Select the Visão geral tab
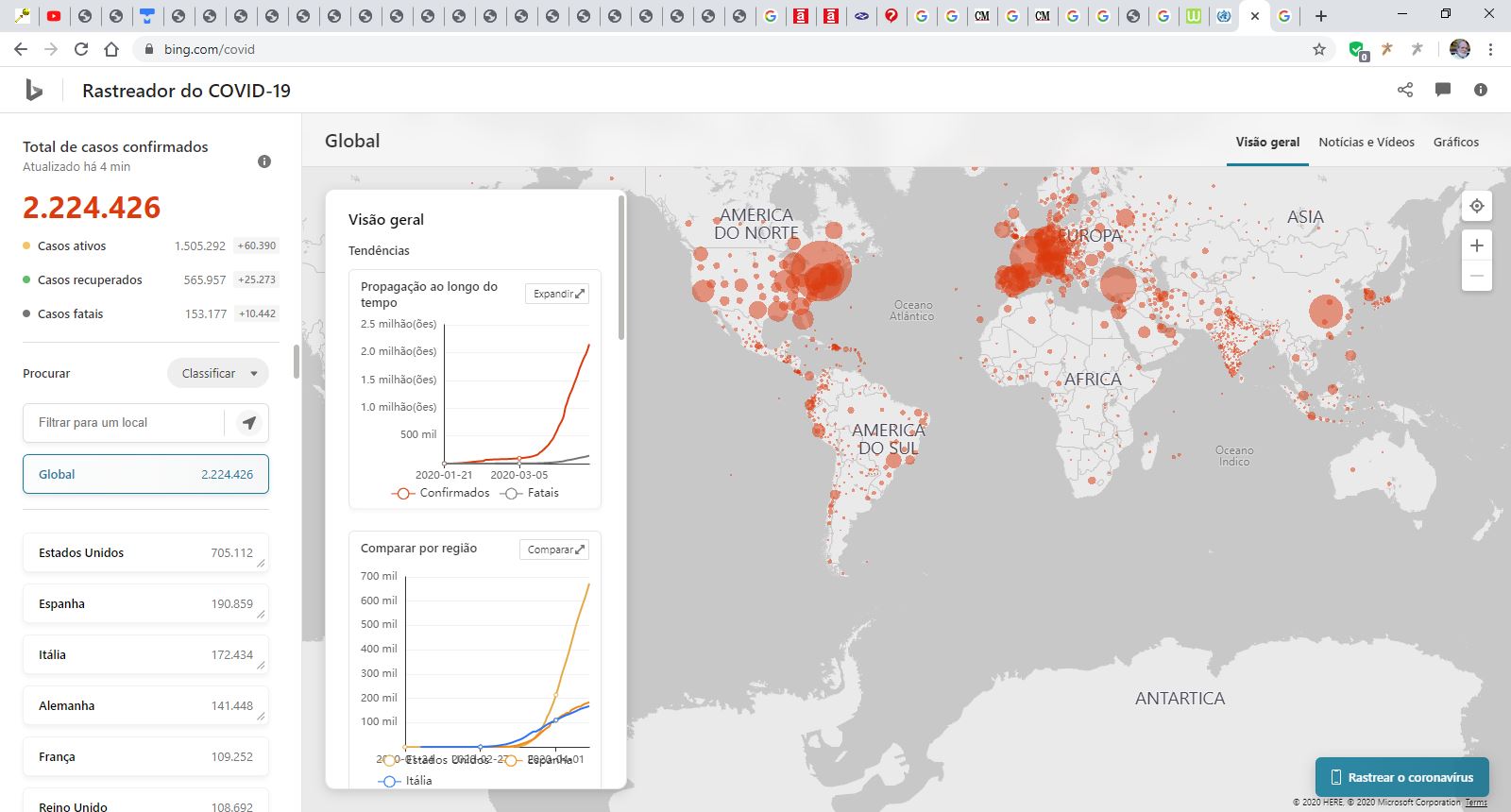Viewport: 1511px width, 812px height. (1267, 142)
